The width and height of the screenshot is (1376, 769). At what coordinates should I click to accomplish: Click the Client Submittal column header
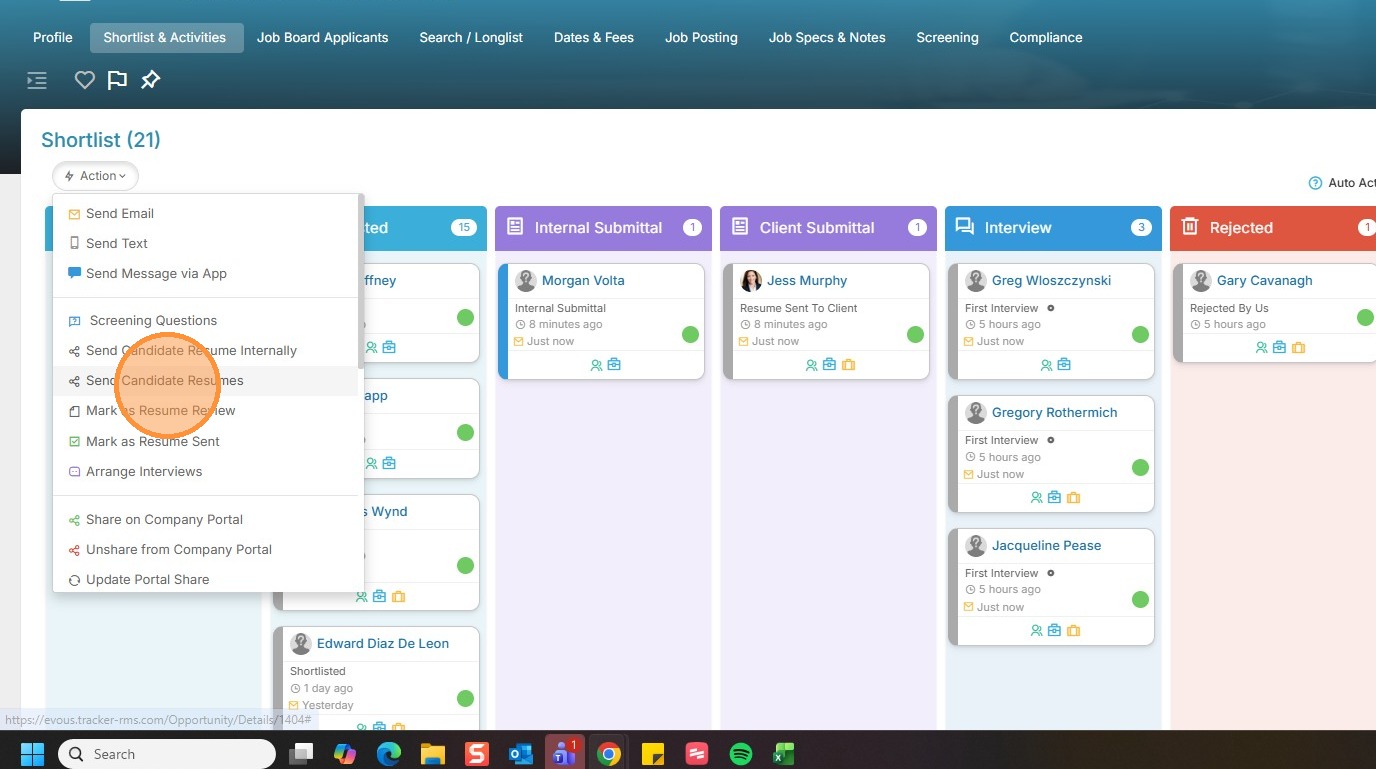coord(828,228)
